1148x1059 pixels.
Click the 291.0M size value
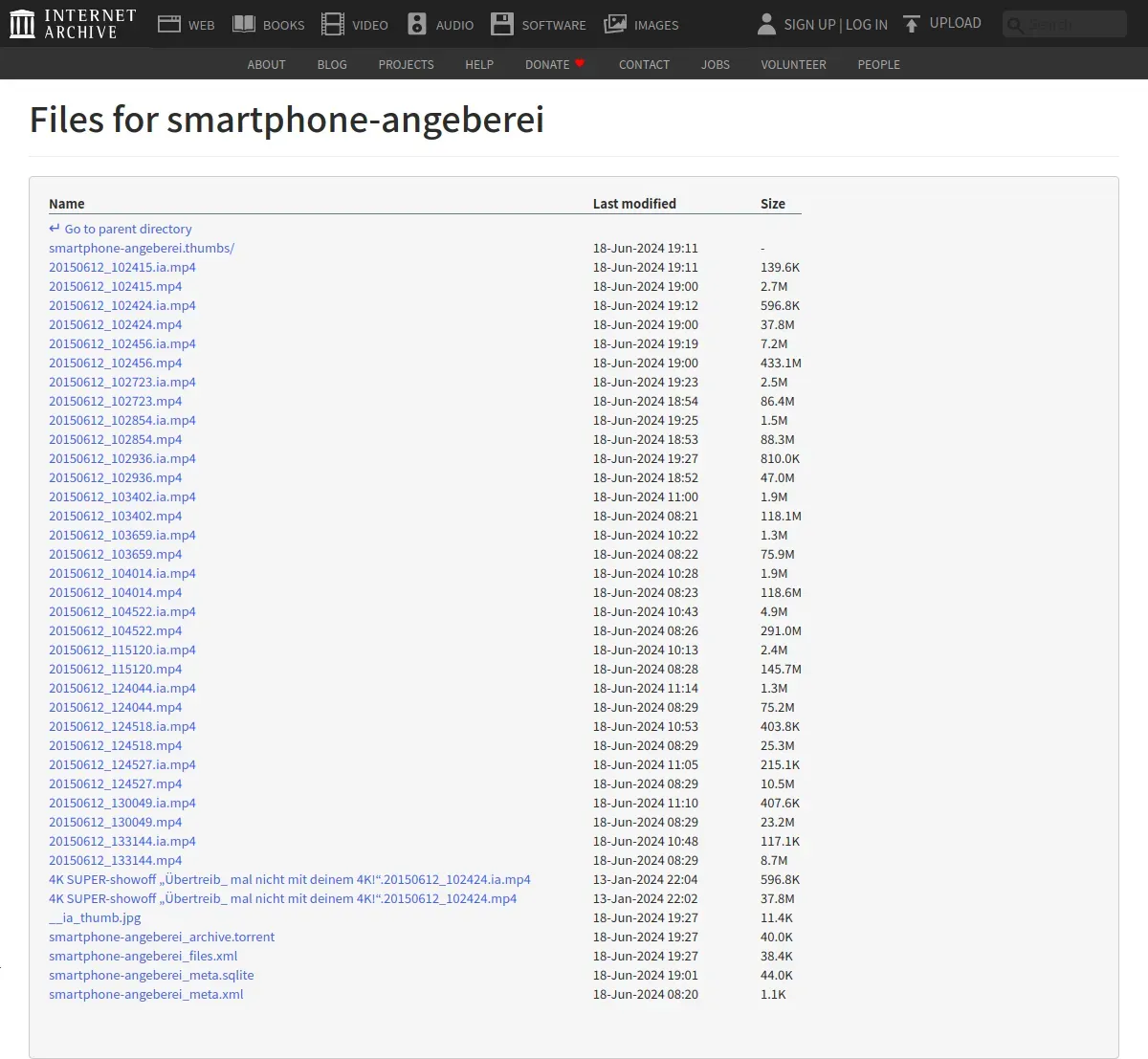tap(781, 630)
